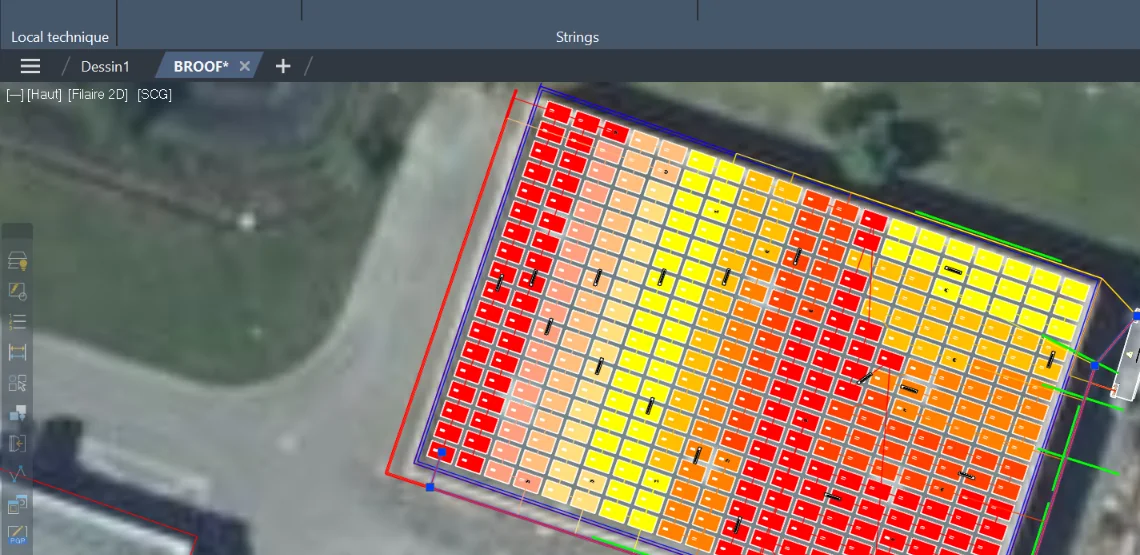Viewport: 1140px width, 555px height.
Task: Click the blue grip on the right edge line
Action: click(x=1094, y=365)
